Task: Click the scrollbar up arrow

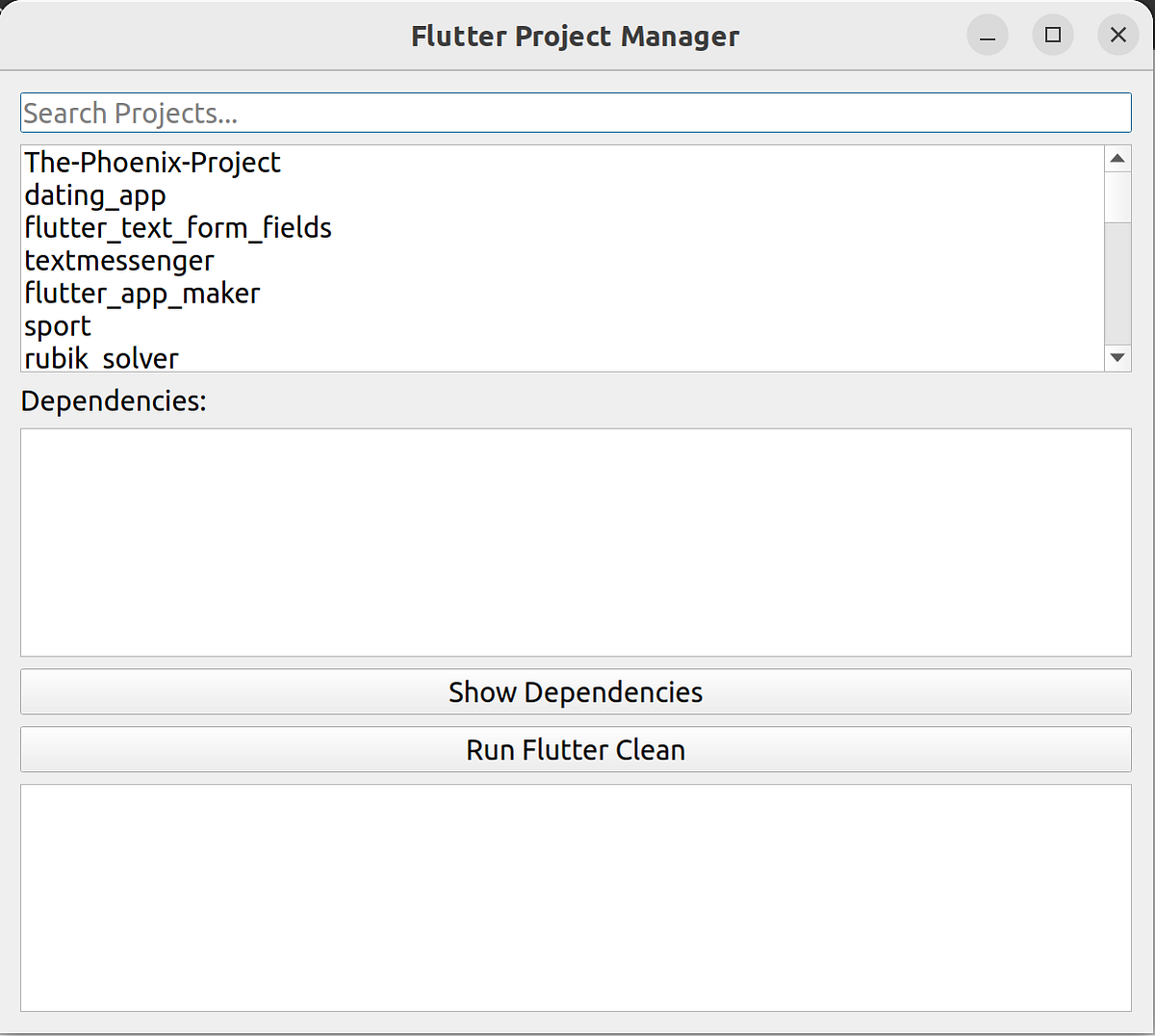Action: point(1117,157)
